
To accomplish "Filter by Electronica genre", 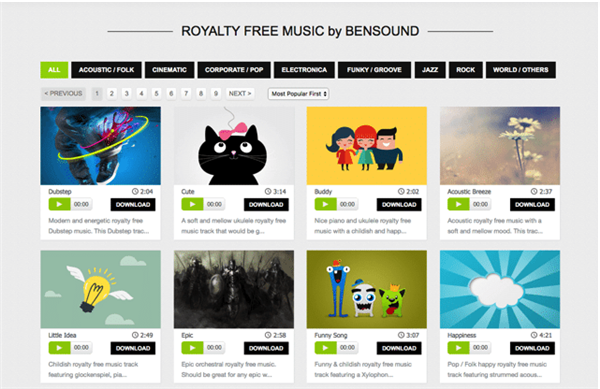I will tap(304, 70).
